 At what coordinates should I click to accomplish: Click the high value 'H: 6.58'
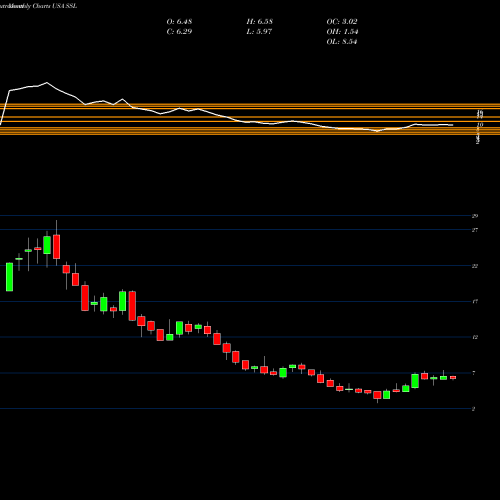tap(260, 22)
